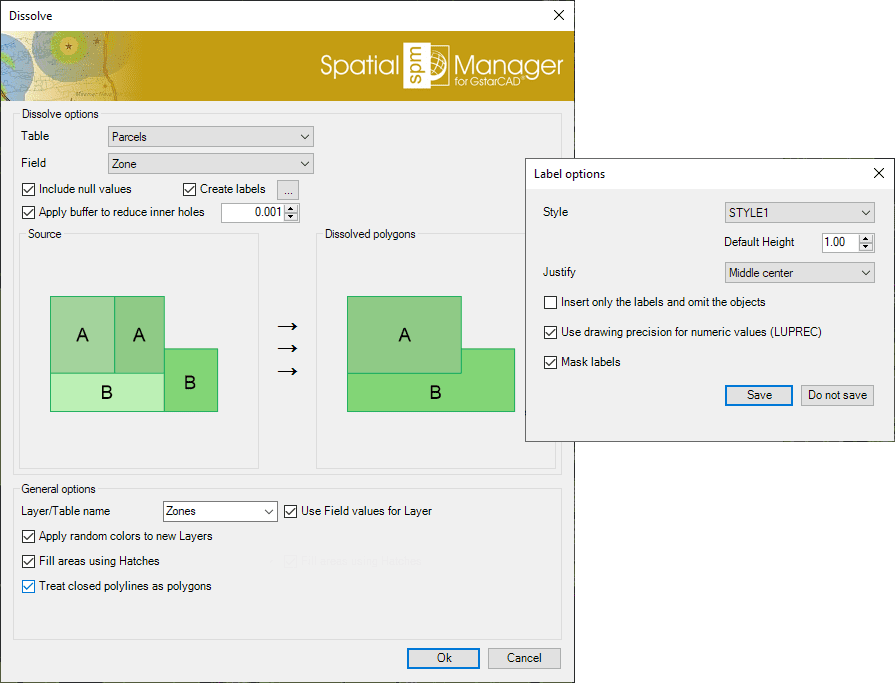
Task: Disable Apply buffer to reduce inner holes
Action: (x=28, y=212)
